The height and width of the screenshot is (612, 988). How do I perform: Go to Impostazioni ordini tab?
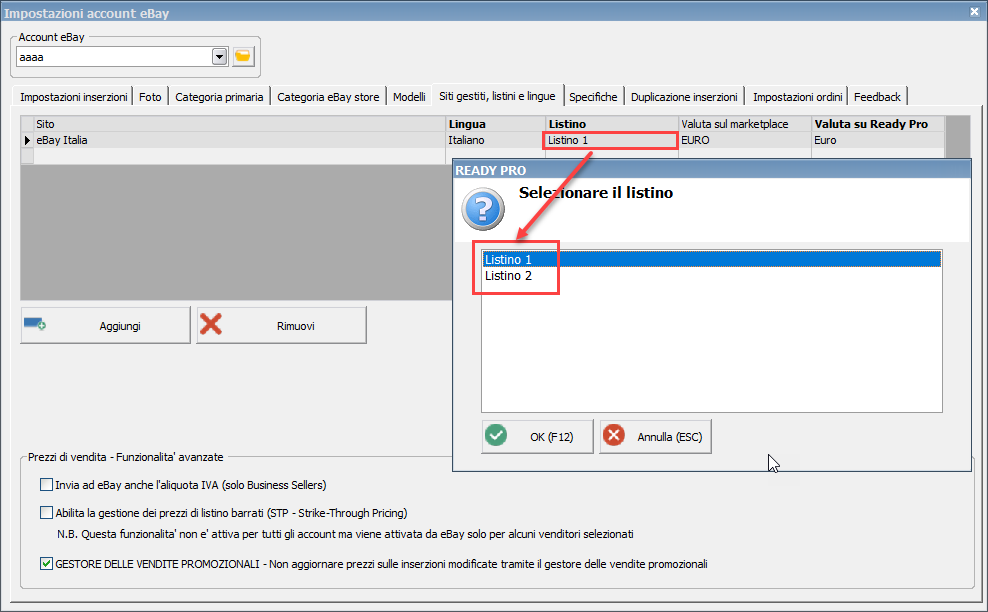[797, 96]
